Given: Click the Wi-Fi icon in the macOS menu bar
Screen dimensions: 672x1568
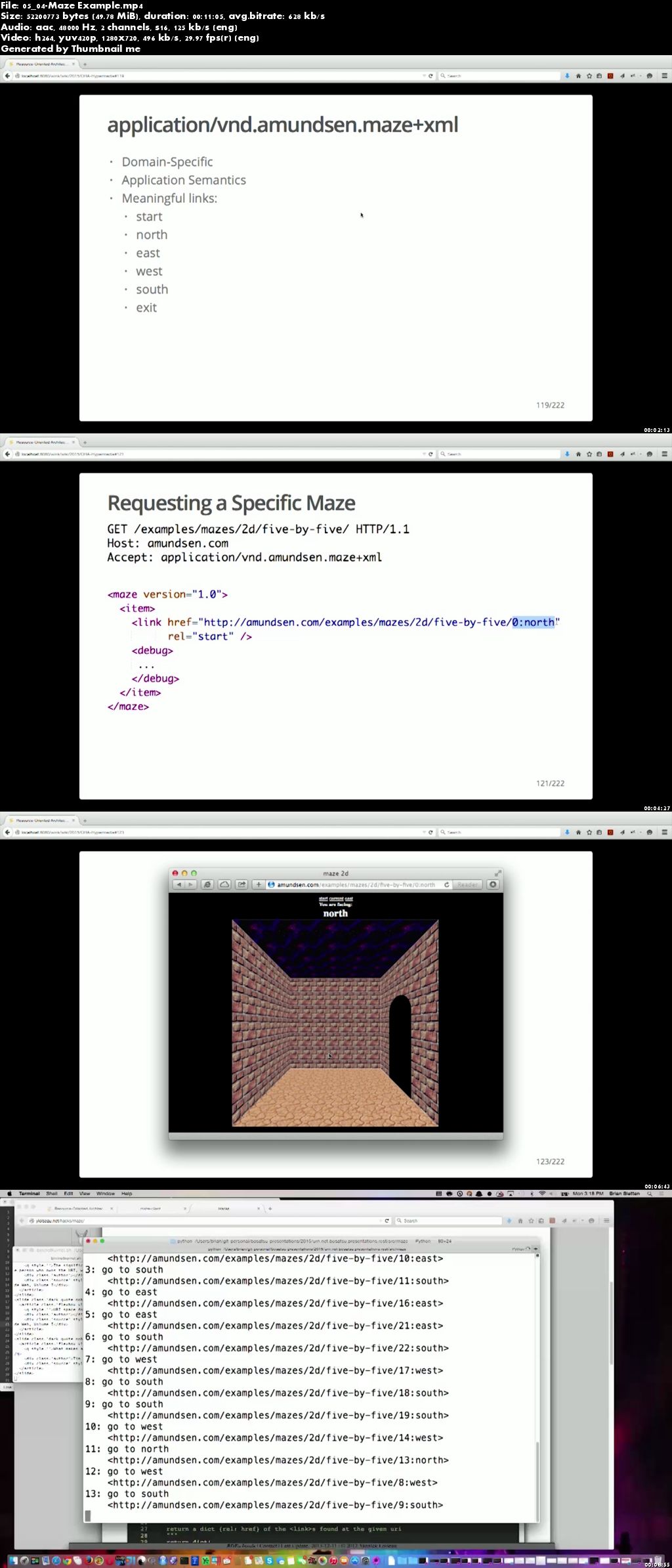Looking at the screenshot, I should (542, 1193).
